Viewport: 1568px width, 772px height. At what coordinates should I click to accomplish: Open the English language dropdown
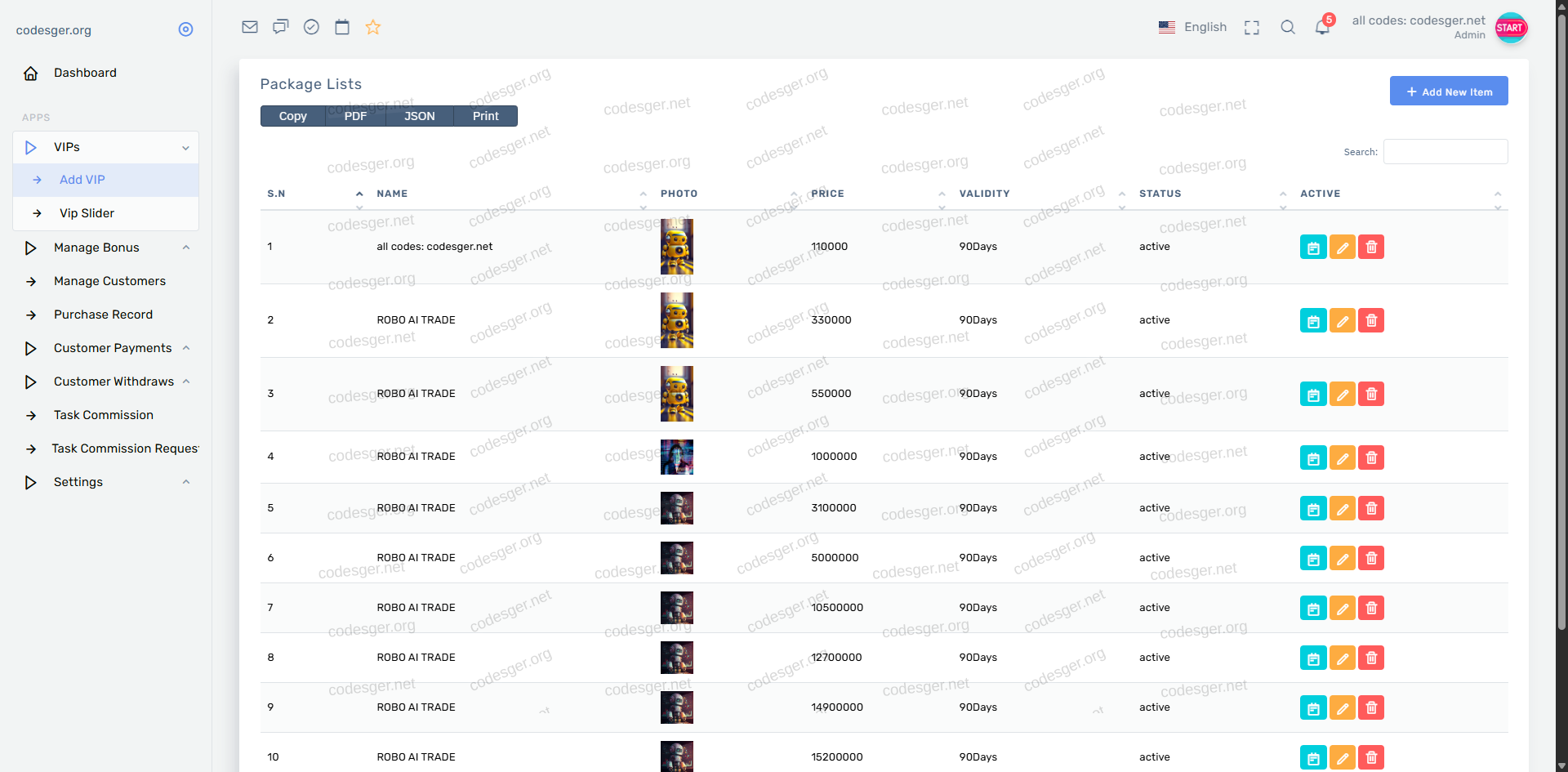pos(1192,27)
